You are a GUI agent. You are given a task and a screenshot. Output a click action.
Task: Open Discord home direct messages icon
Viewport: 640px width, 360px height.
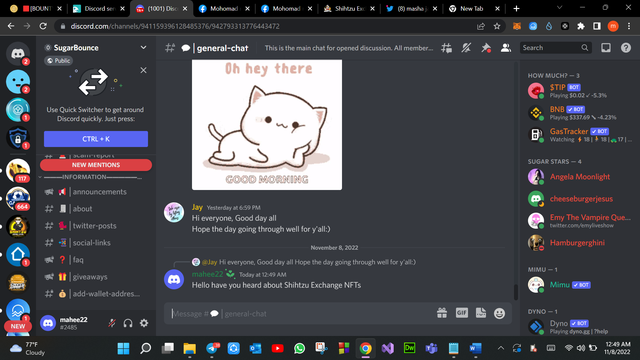pos(18,53)
